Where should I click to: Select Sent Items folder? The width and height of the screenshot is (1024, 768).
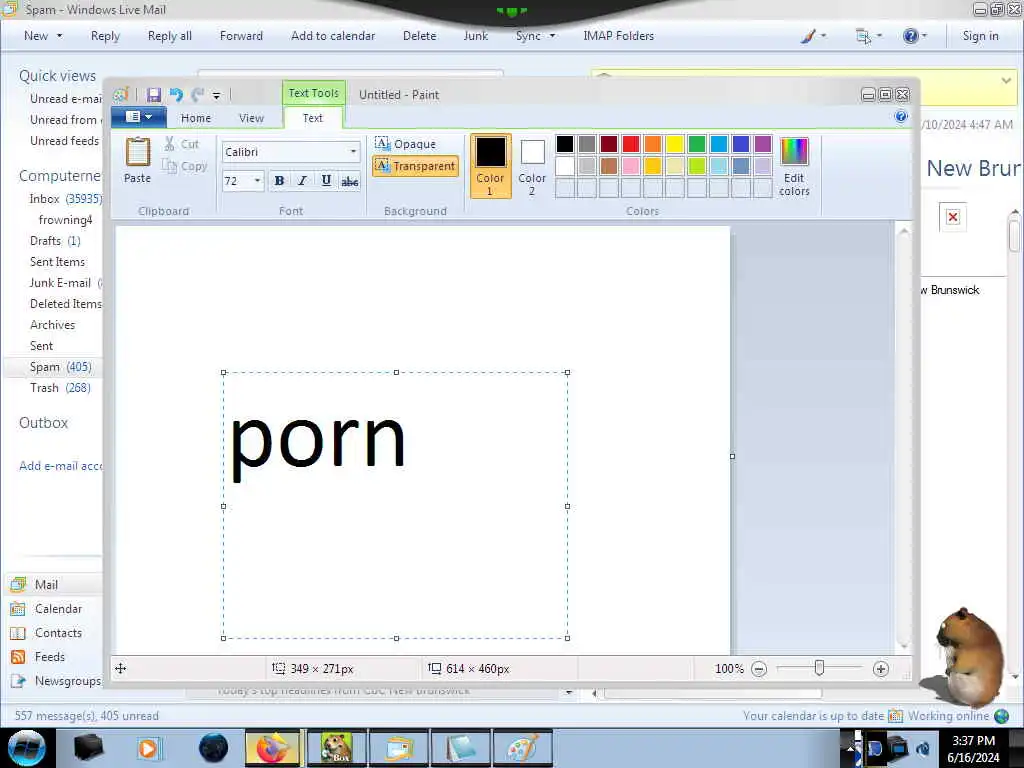coord(57,262)
